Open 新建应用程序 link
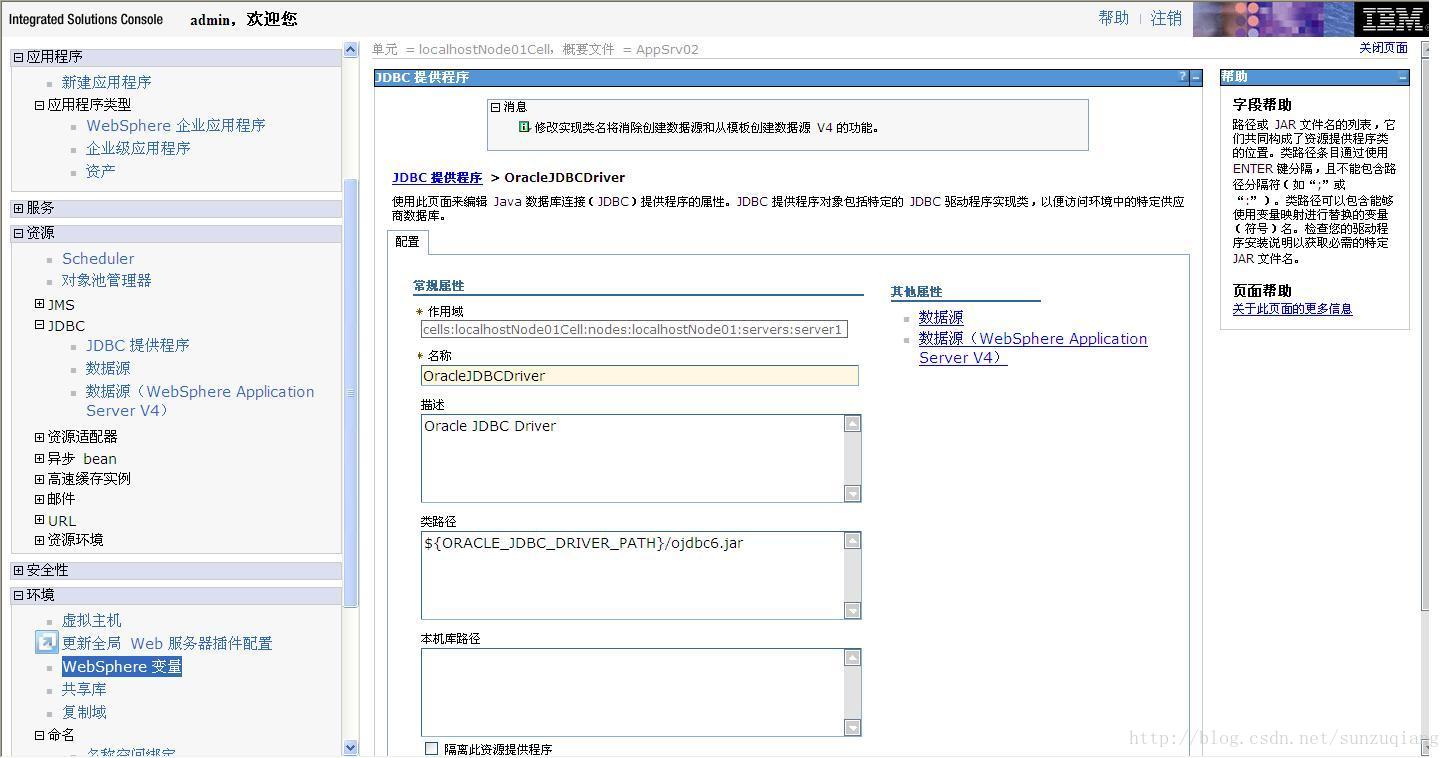The height and width of the screenshot is (758, 1450). 106,82
